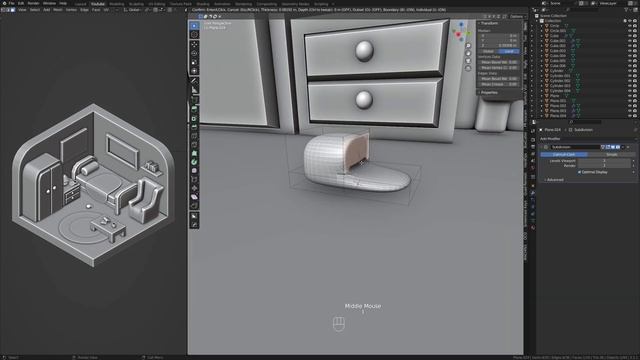Image resolution: width=640 pixels, height=360 pixels.
Task: Select the Measure ruler tool
Action: tap(194, 90)
